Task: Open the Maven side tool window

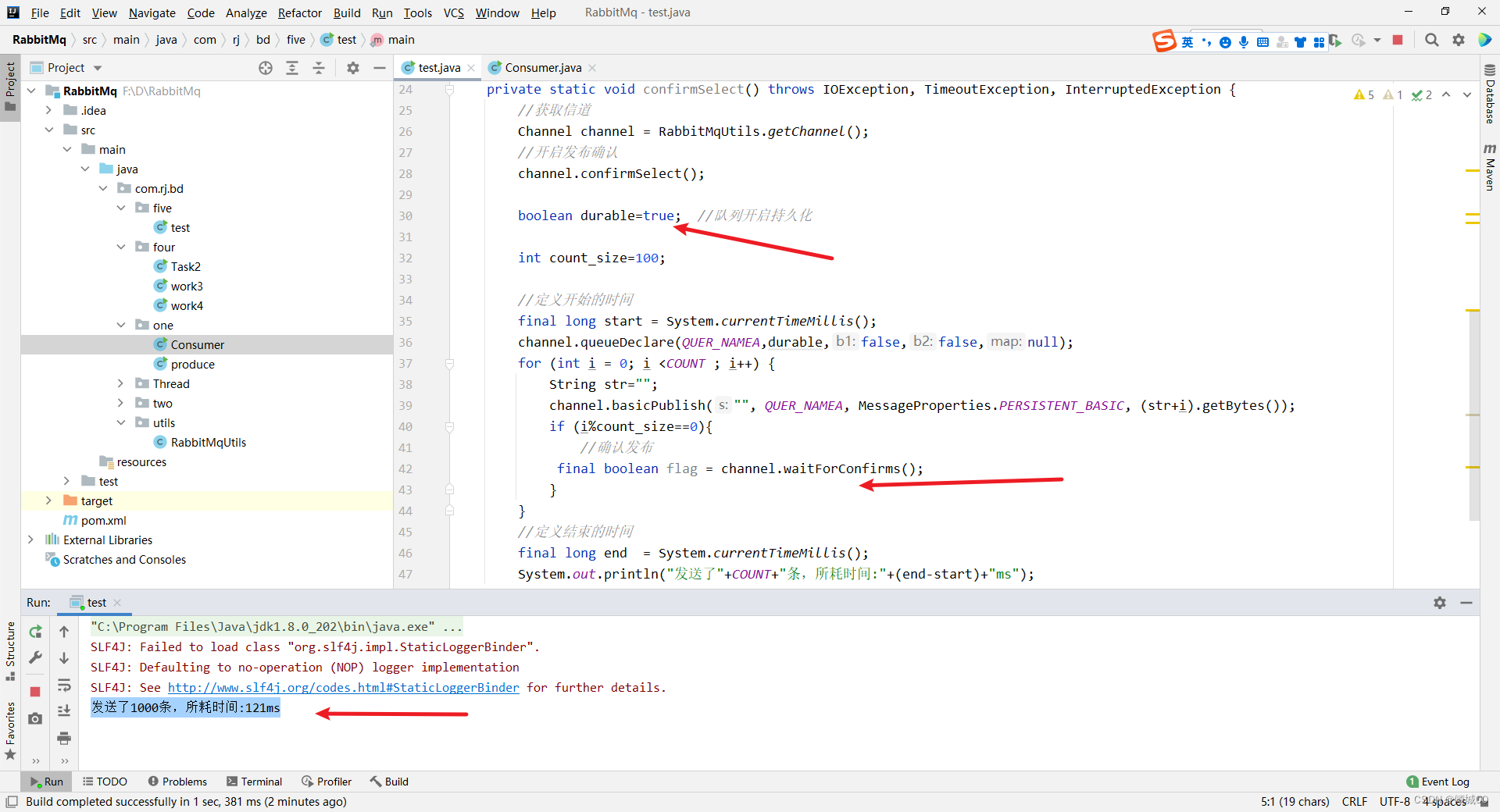Action: 1490,167
